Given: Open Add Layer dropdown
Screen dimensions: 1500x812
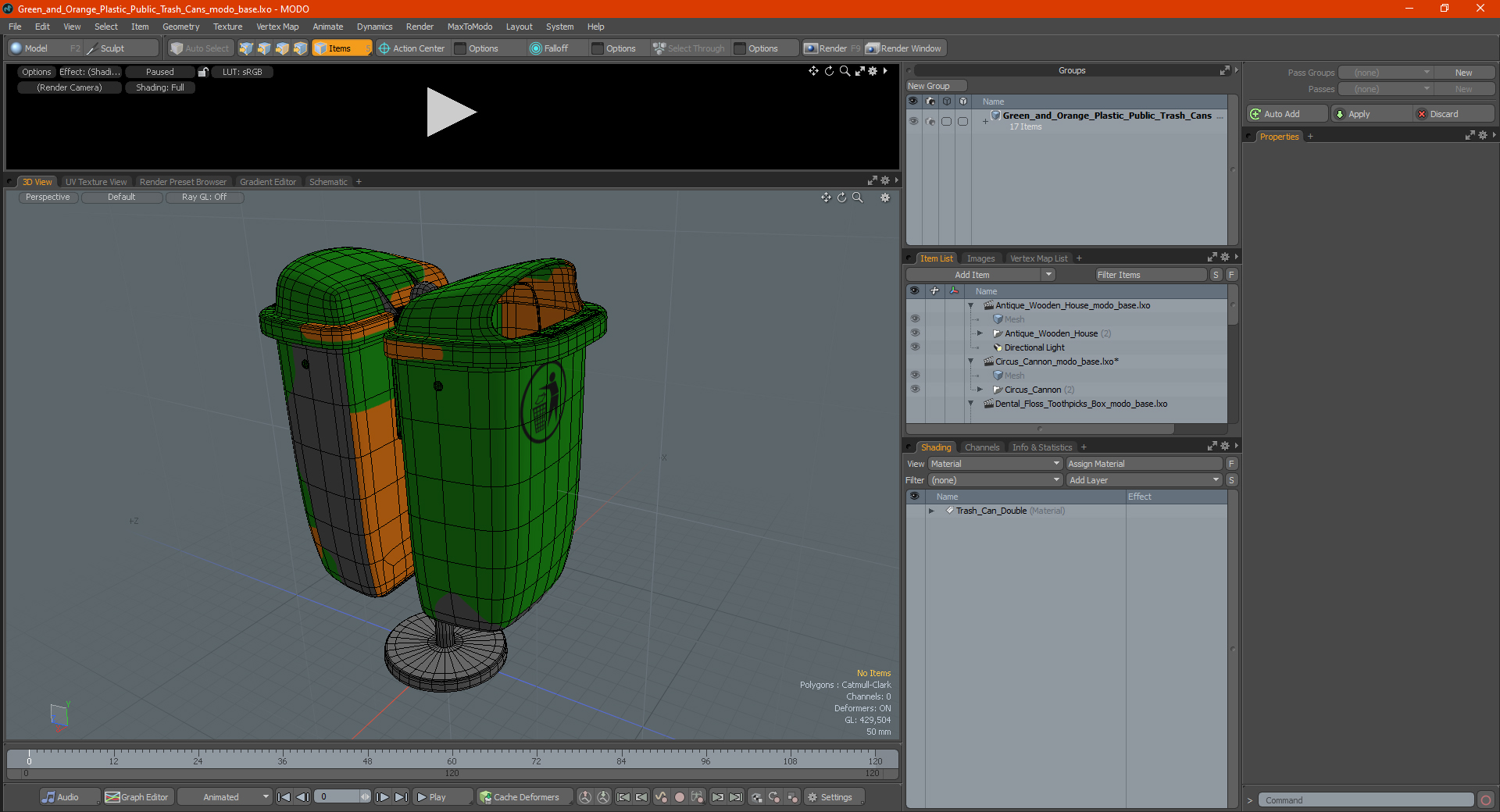Looking at the screenshot, I should pyautogui.click(x=1145, y=480).
